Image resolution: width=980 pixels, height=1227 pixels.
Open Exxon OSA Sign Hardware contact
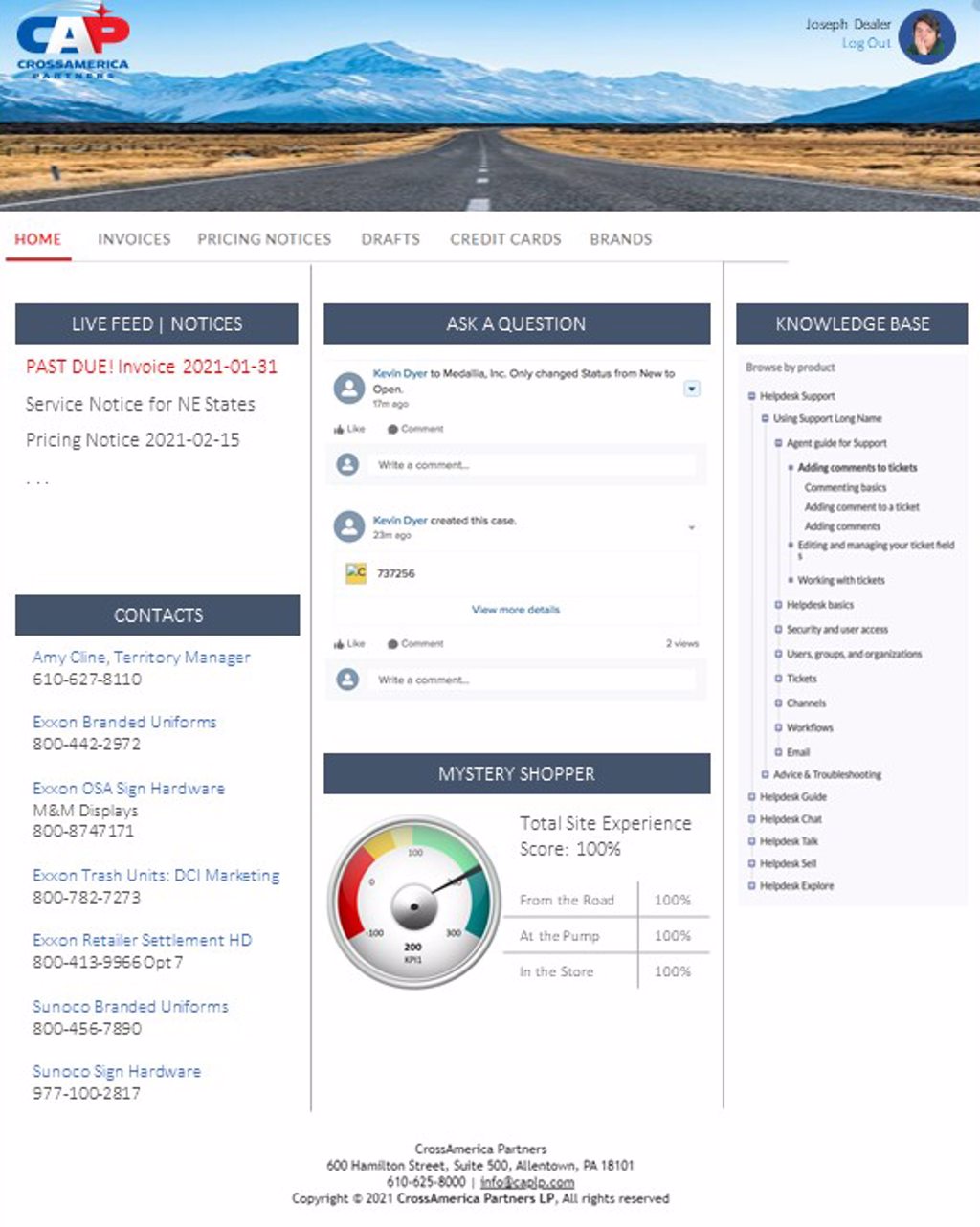coord(129,789)
